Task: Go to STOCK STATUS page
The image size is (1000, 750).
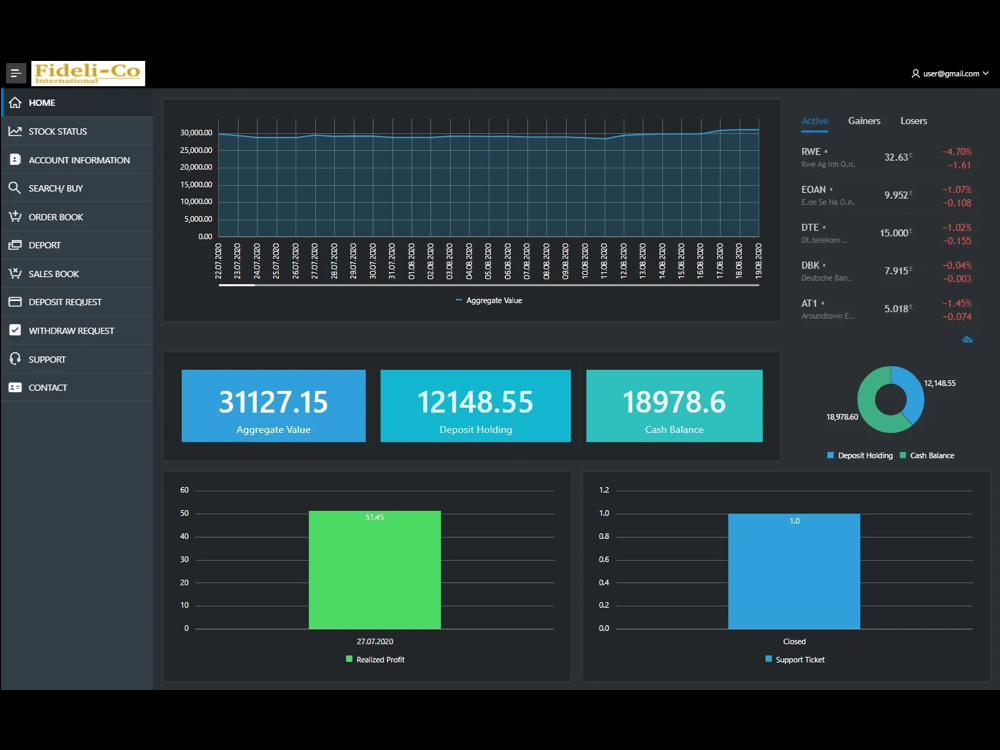Action: pos(77,131)
